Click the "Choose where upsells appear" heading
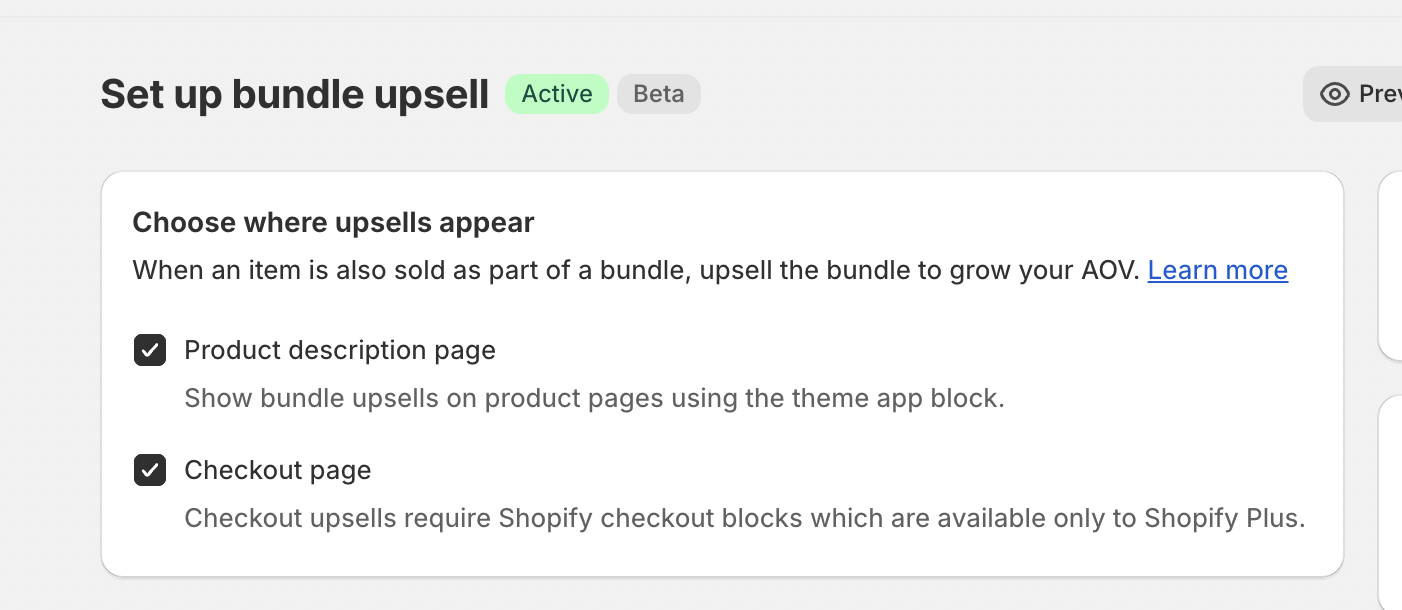The height and width of the screenshot is (610, 1402). pyautogui.click(x=333, y=222)
